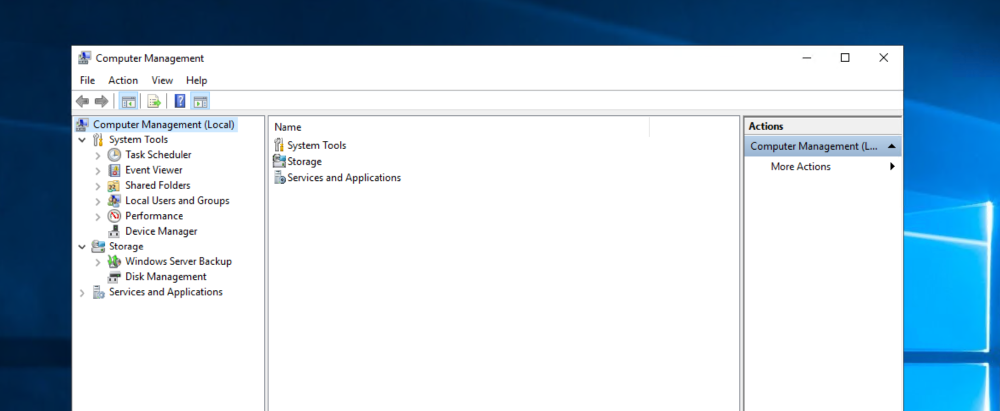Click Computer Management (Local) root icon

[x=82, y=124]
